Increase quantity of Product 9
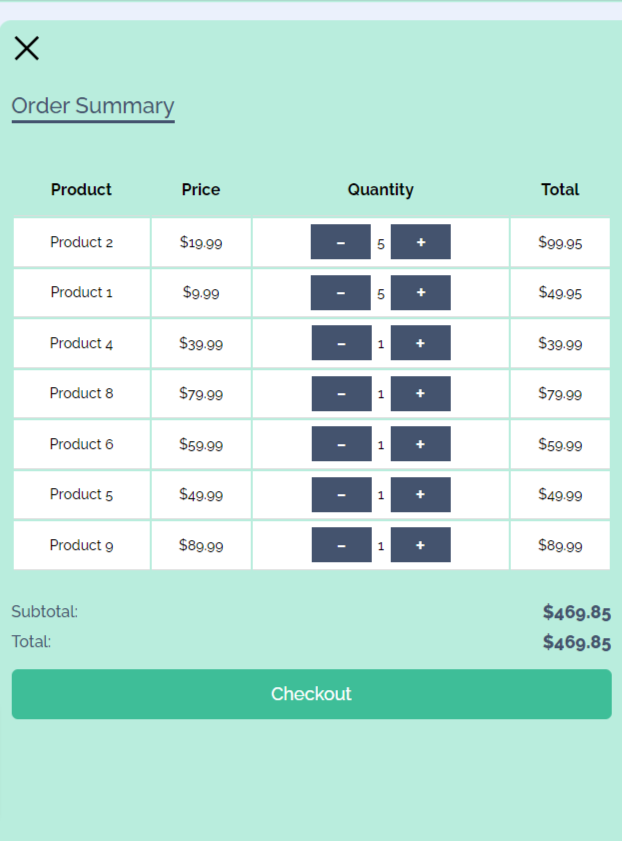The image size is (622, 841). (420, 545)
